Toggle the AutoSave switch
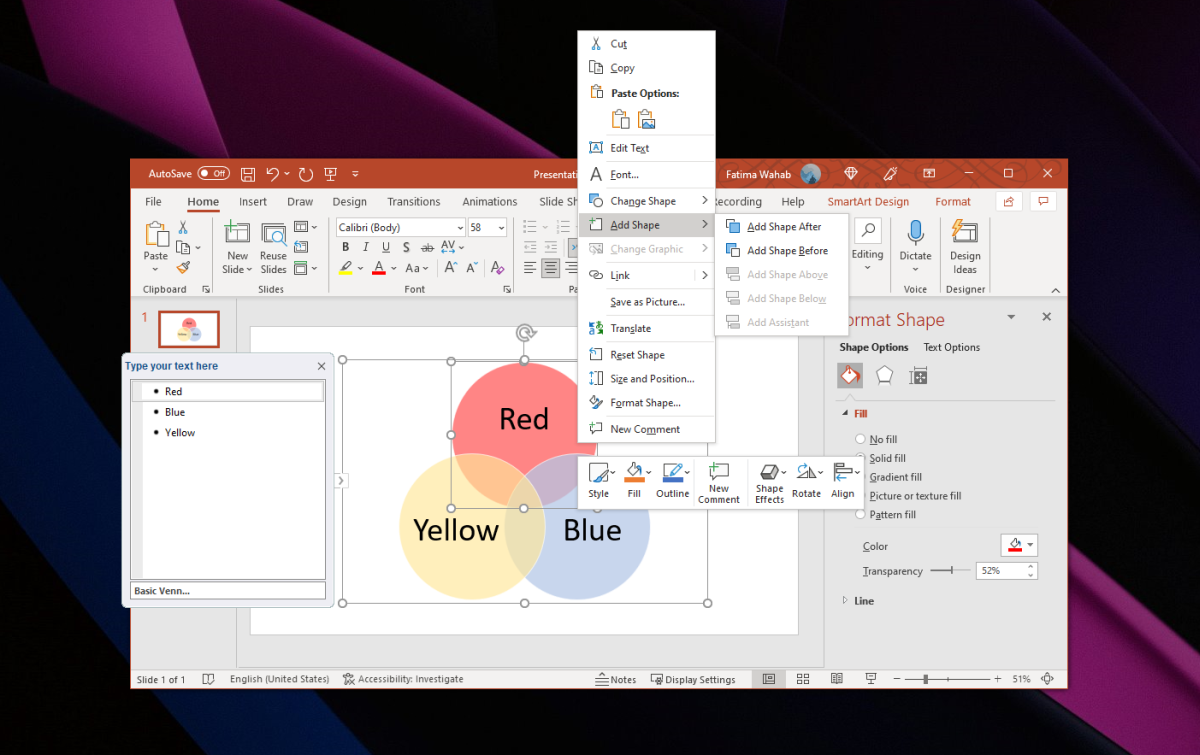 click(x=213, y=173)
